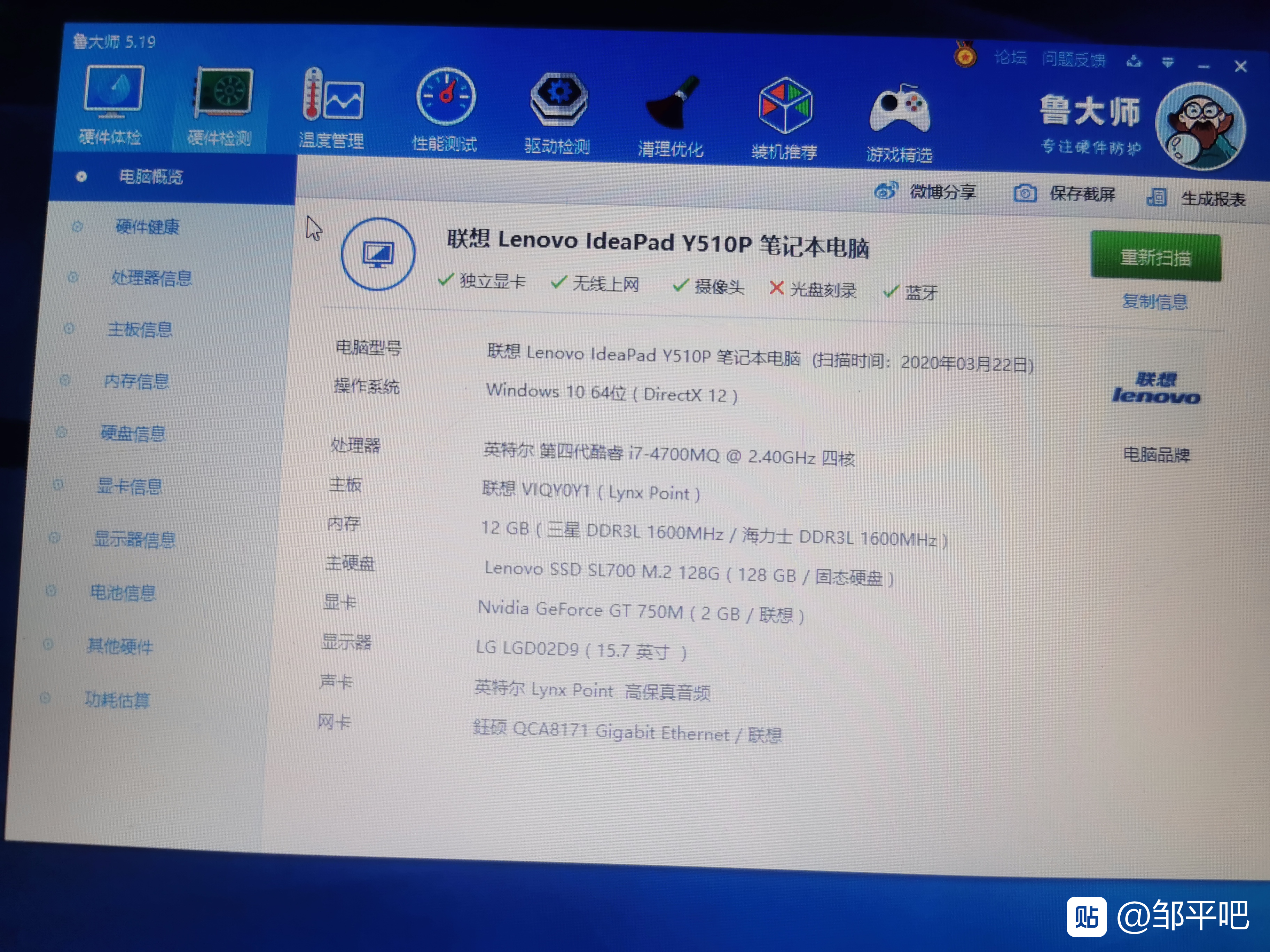Click the VIQY0Y1 Lynx Point motherboard value
The height and width of the screenshot is (952, 1270).
coord(591,491)
